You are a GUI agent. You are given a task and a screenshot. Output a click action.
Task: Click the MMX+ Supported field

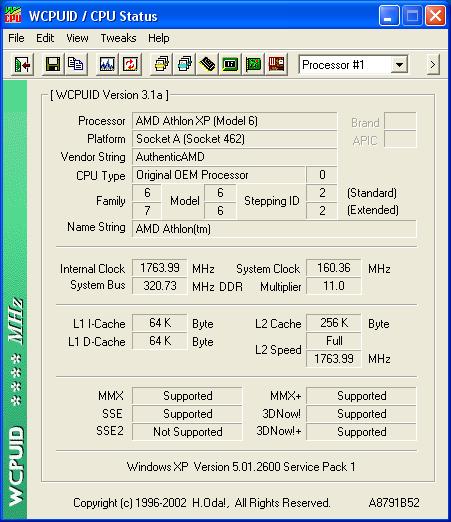(361, 396)
